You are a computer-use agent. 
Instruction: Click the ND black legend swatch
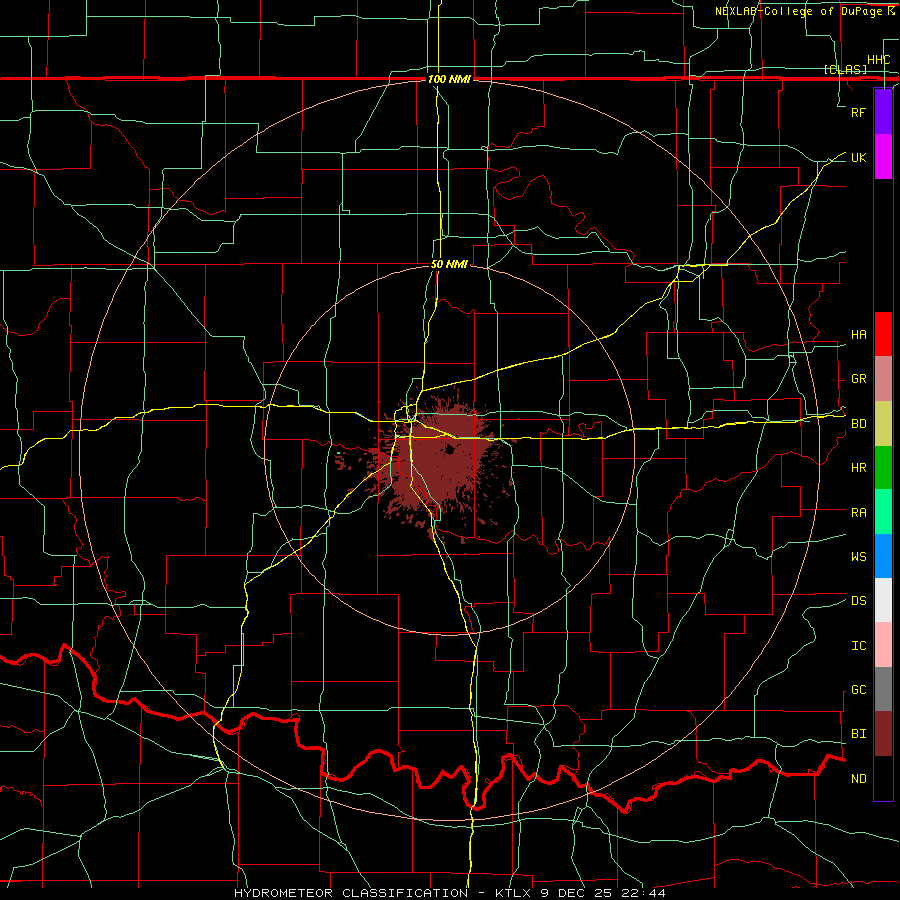(x=883, y=778)
